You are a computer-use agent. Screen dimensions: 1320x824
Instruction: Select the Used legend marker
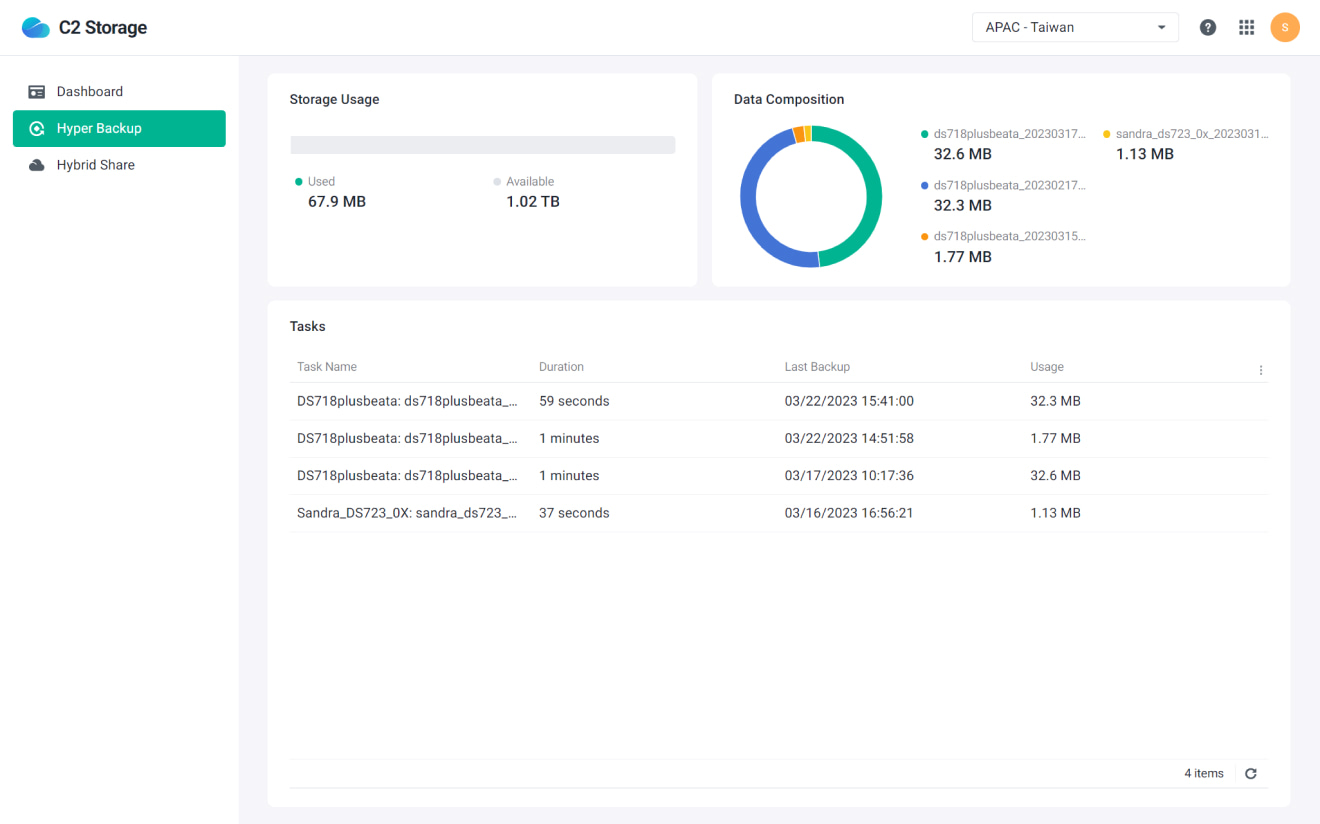297,181
